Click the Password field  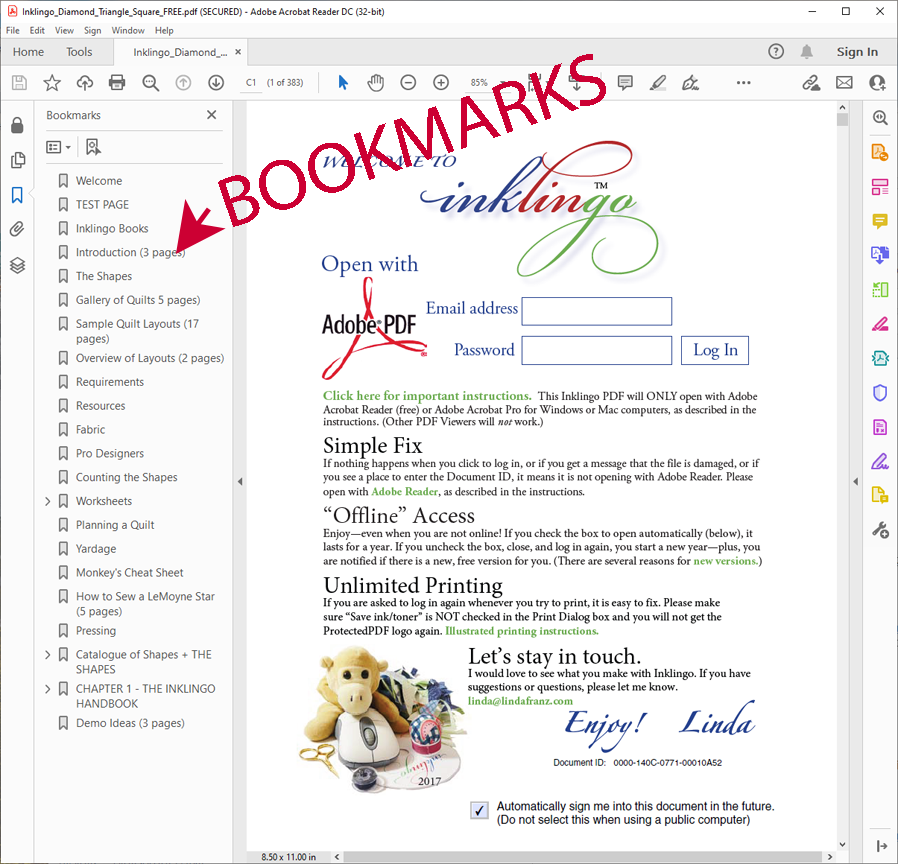pyautogui.click(x=597, y=350)
